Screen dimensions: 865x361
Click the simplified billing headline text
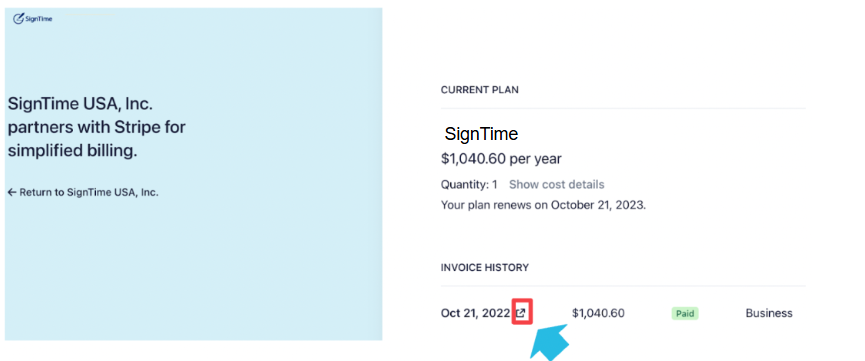(x=72, y=151)
